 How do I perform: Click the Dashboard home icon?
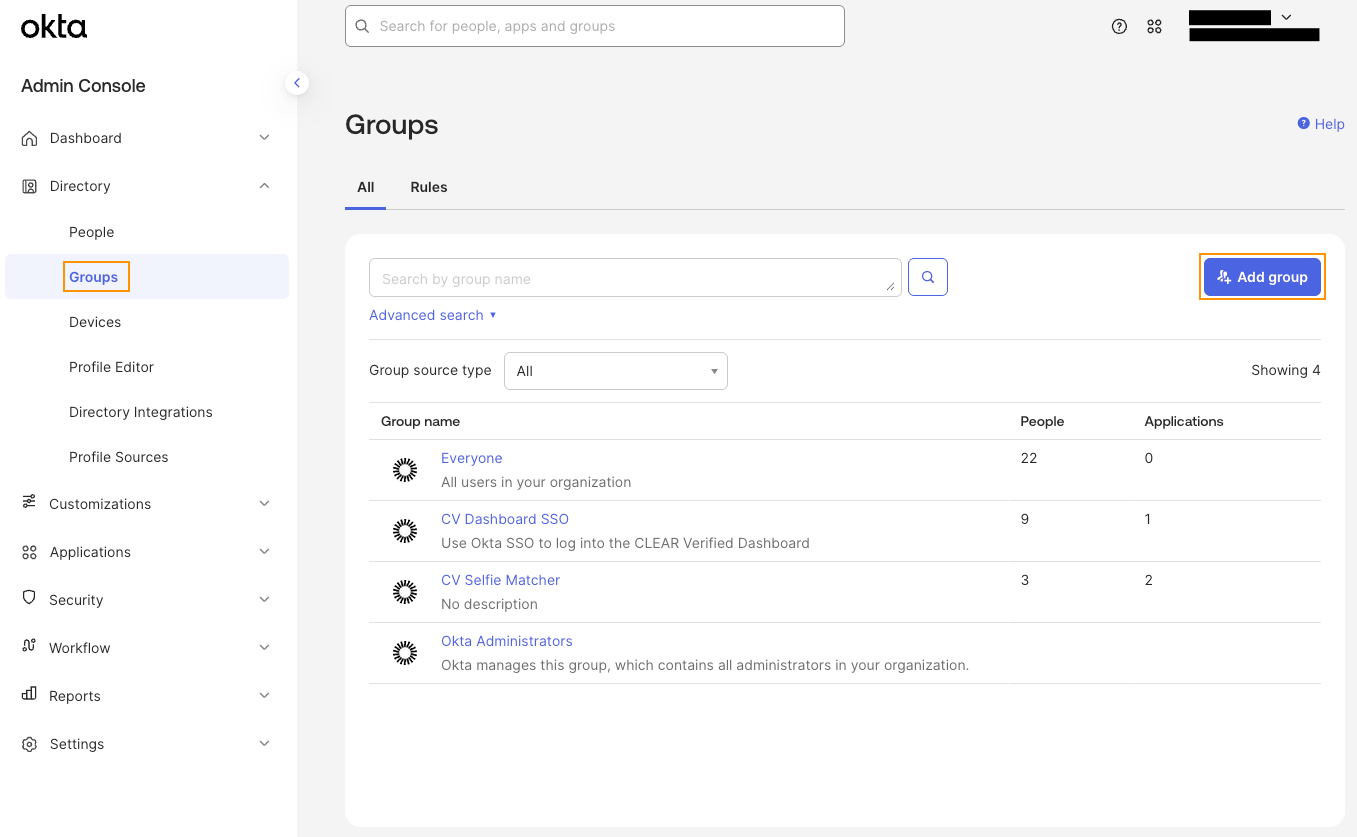coord(30,138)
